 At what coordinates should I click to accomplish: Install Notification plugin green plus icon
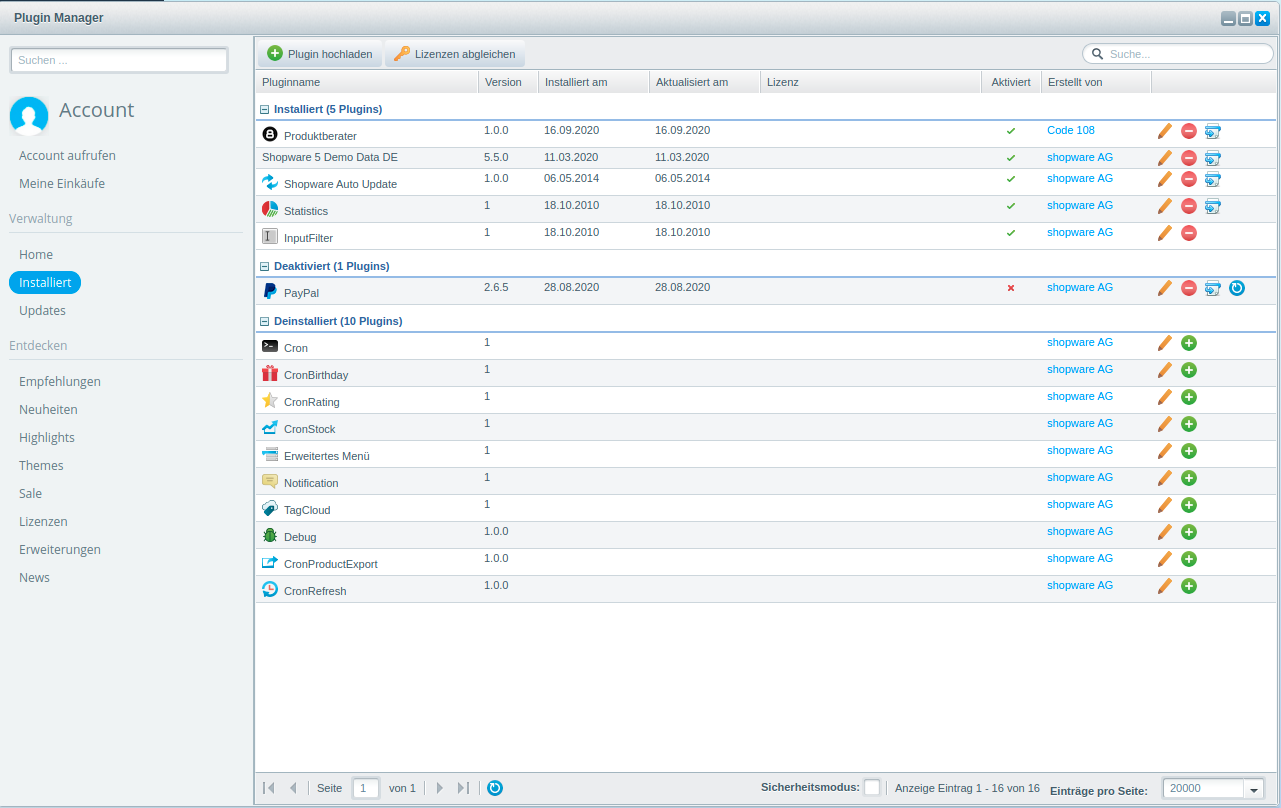[x=1189, y=478]
